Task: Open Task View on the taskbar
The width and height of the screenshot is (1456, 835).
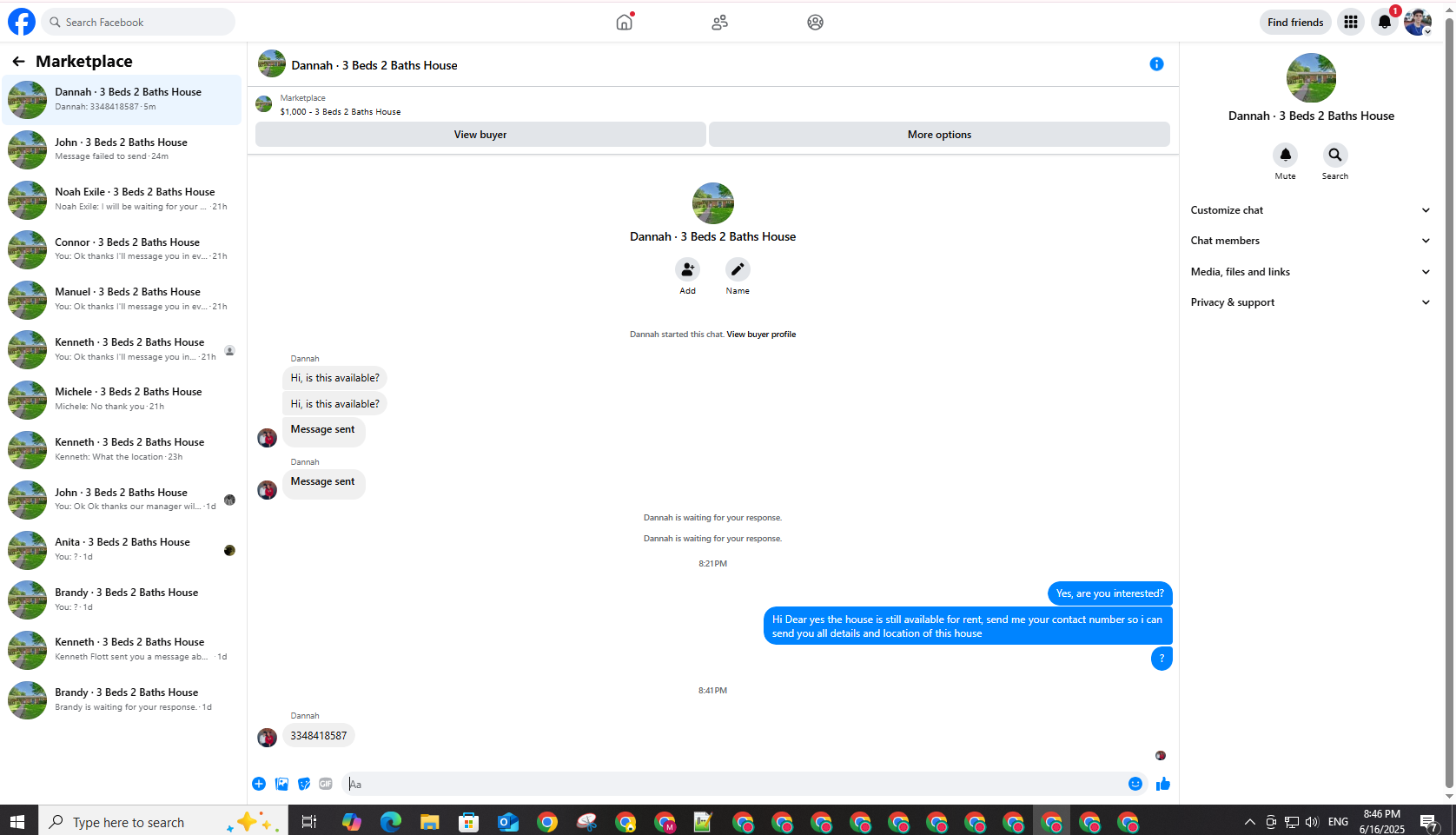Action: pos(308,821)
